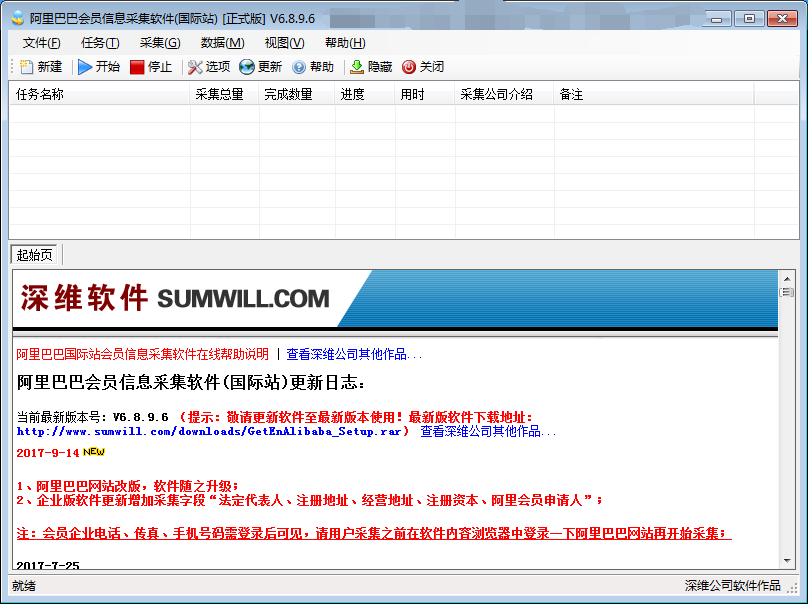Click the 用时 column header
Image resolution: width=808 pixels, height=604 pixels.
click(425, 94)
